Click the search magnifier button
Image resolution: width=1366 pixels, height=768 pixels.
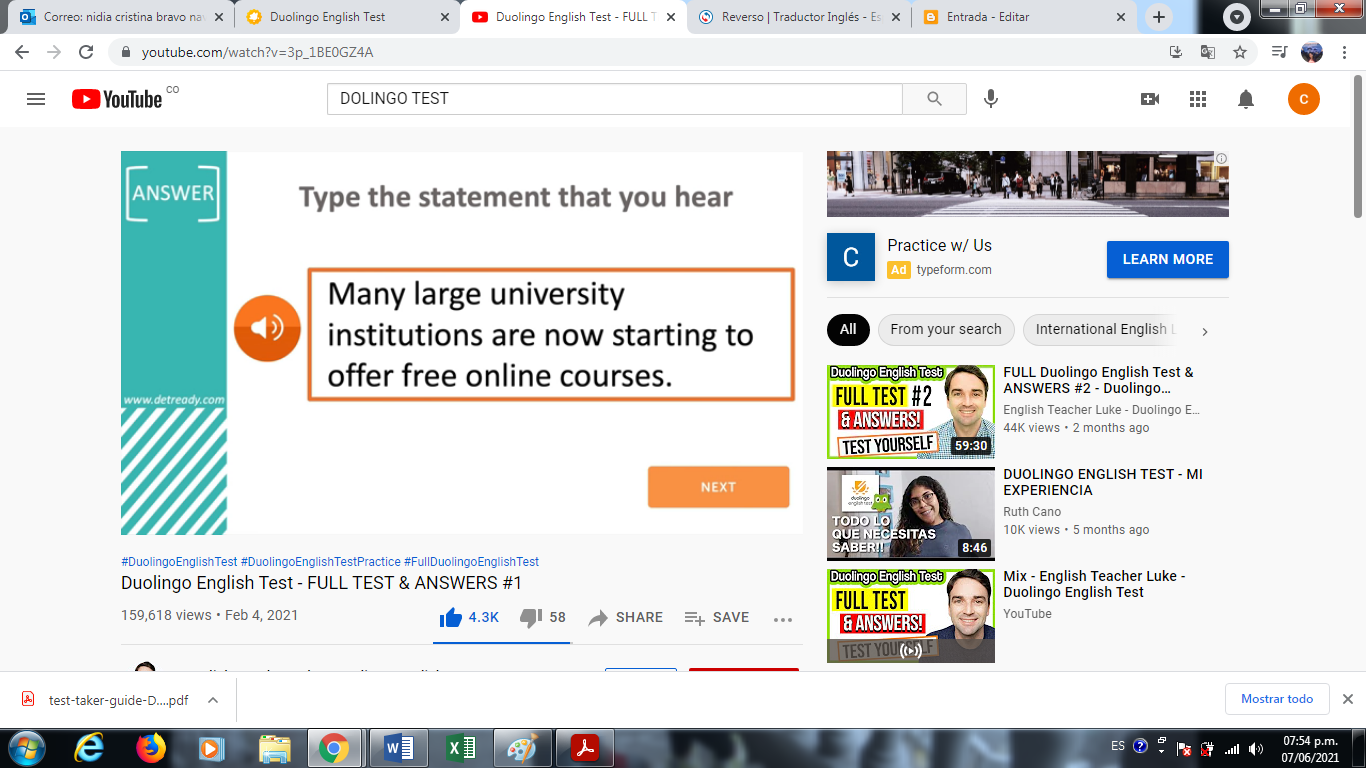click(934, 99)
